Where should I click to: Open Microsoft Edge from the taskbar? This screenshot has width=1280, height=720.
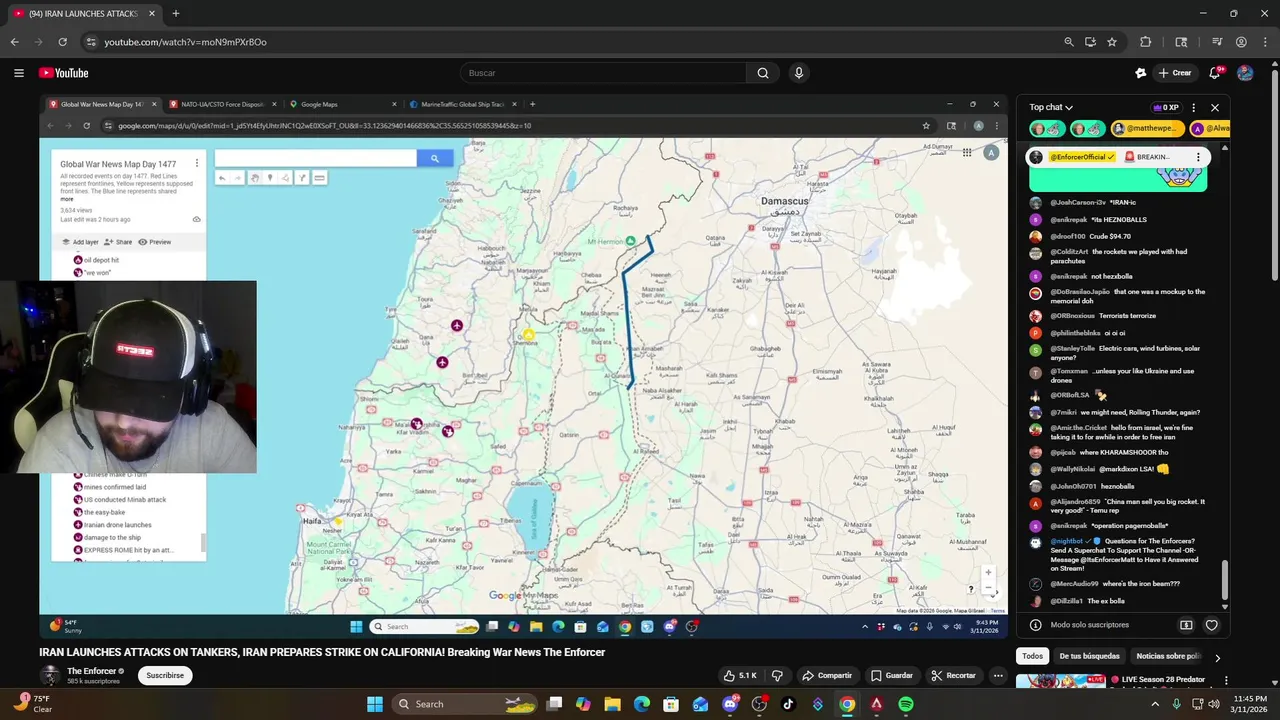[642, 704]
